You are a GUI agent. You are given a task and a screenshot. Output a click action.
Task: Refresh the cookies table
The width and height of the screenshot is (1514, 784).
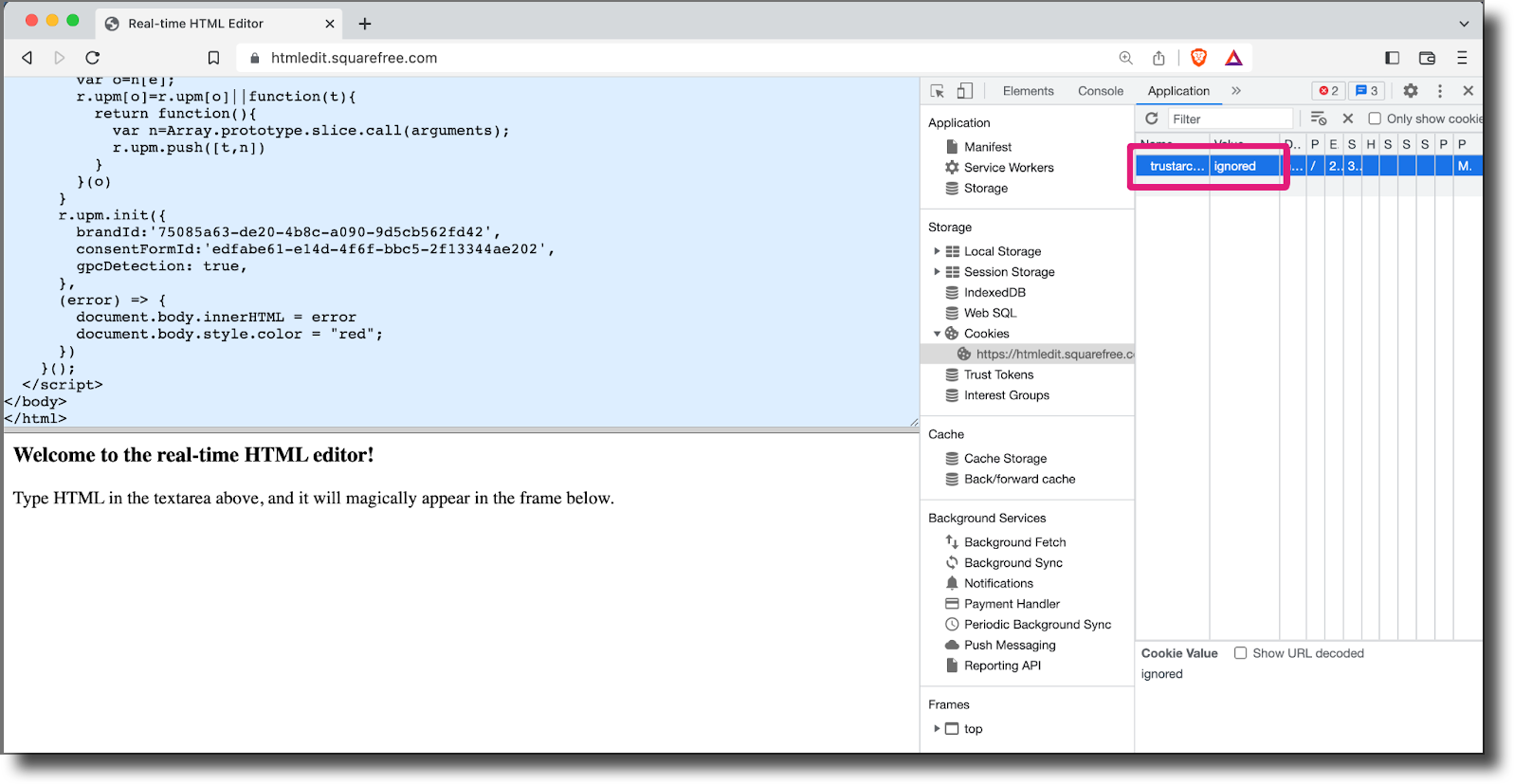click(x=1152, y=119)
